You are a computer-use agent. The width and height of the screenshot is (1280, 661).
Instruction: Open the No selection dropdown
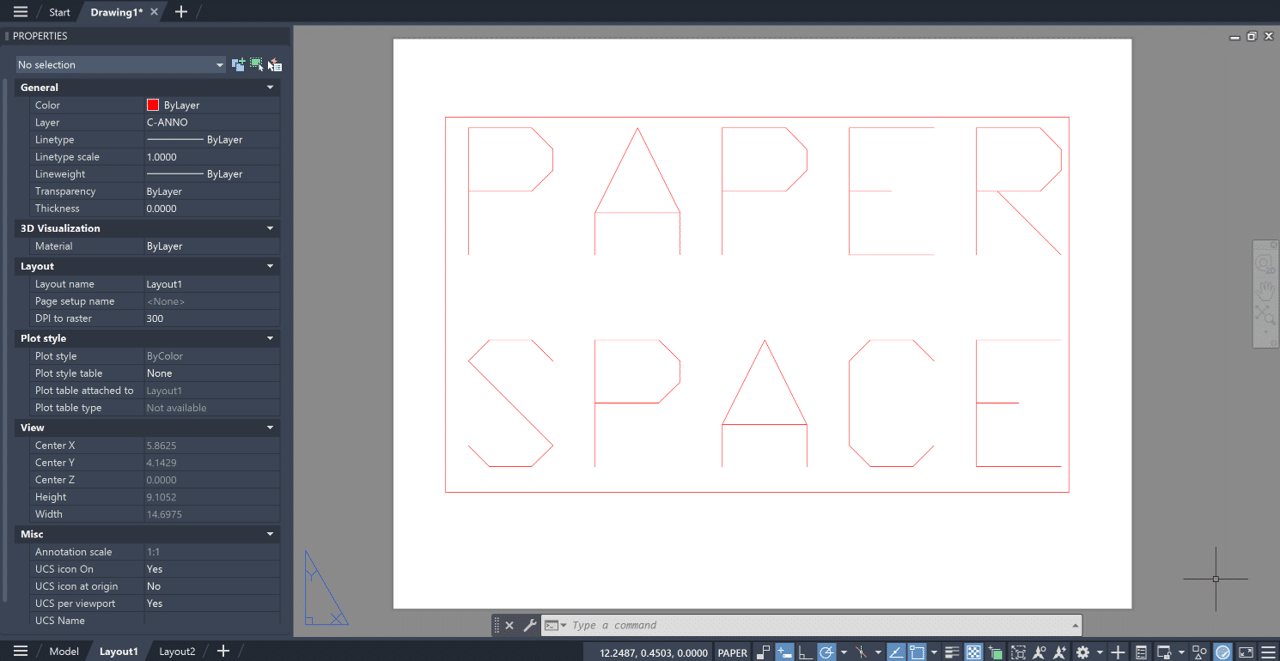[120, 65]
